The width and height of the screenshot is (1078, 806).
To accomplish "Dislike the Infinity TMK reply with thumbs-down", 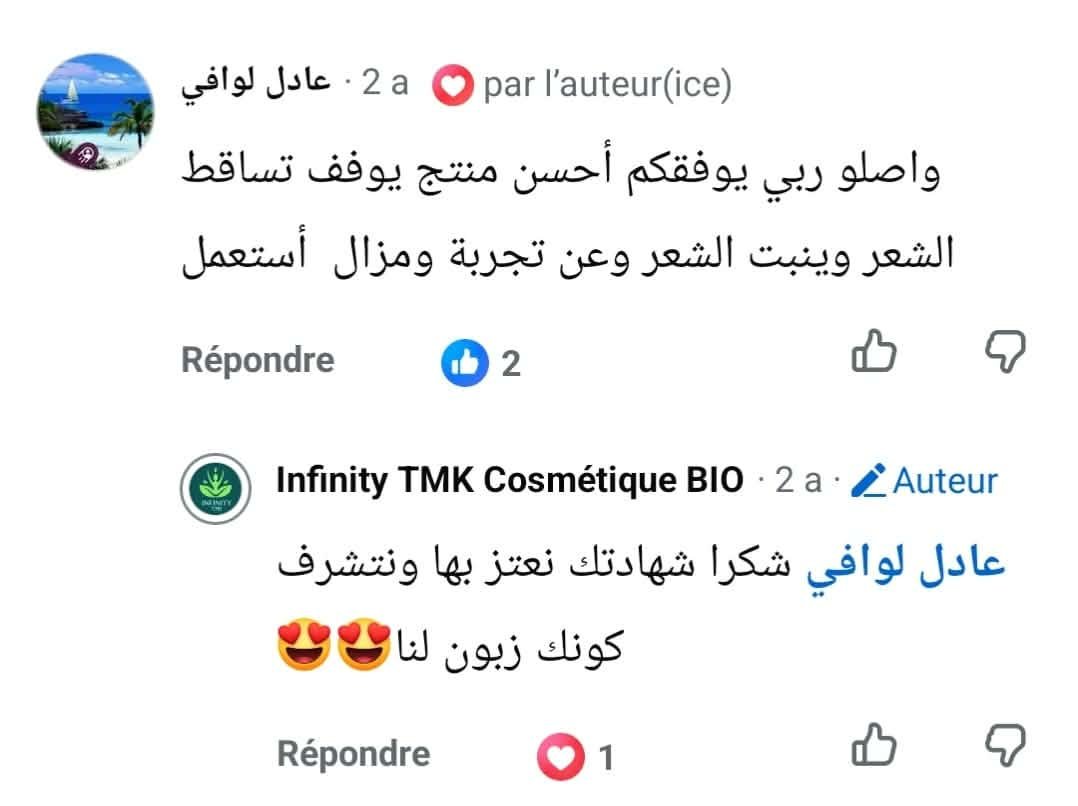I will pos(1005,745).
